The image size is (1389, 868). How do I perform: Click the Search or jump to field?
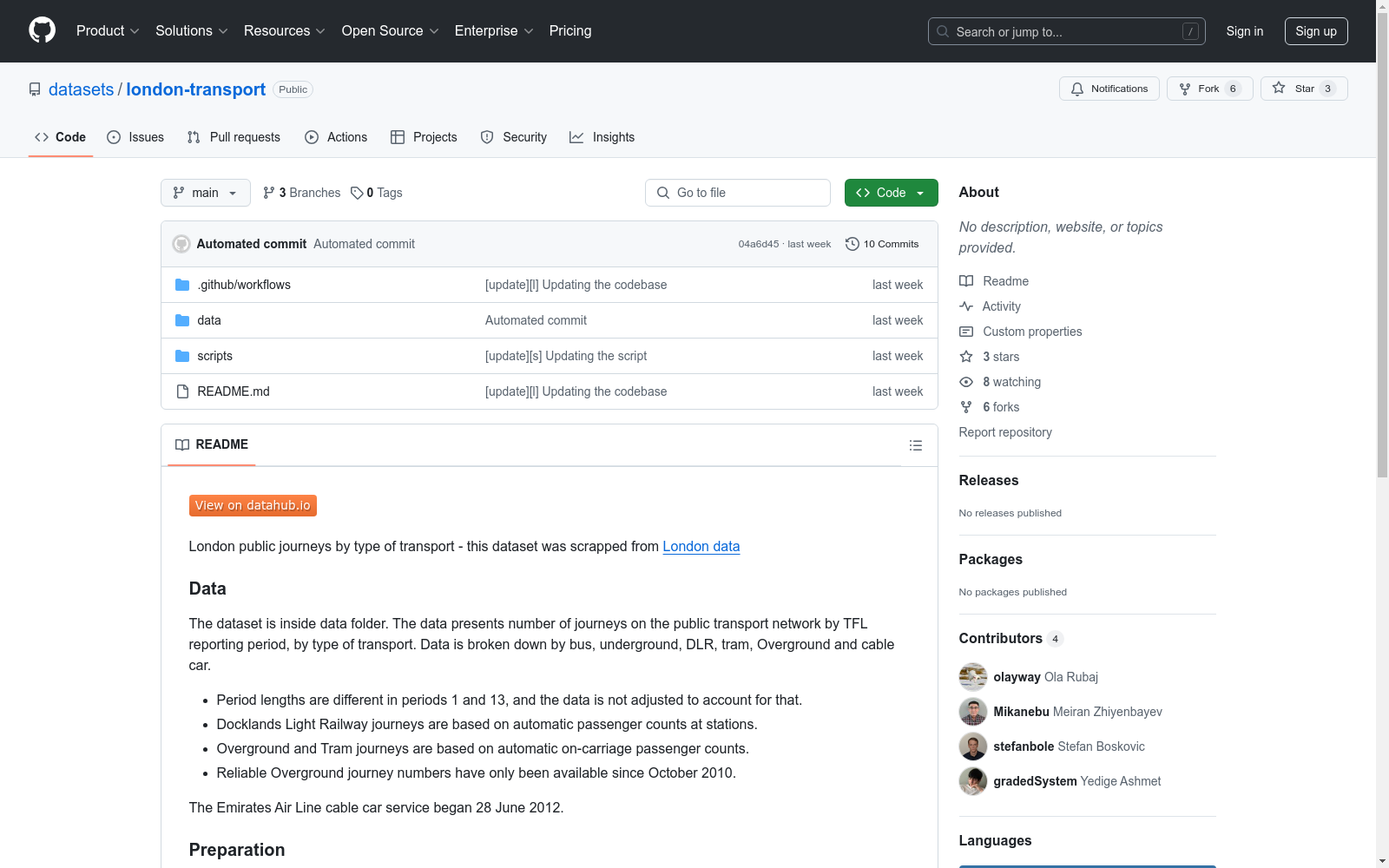pos(1067,31)
